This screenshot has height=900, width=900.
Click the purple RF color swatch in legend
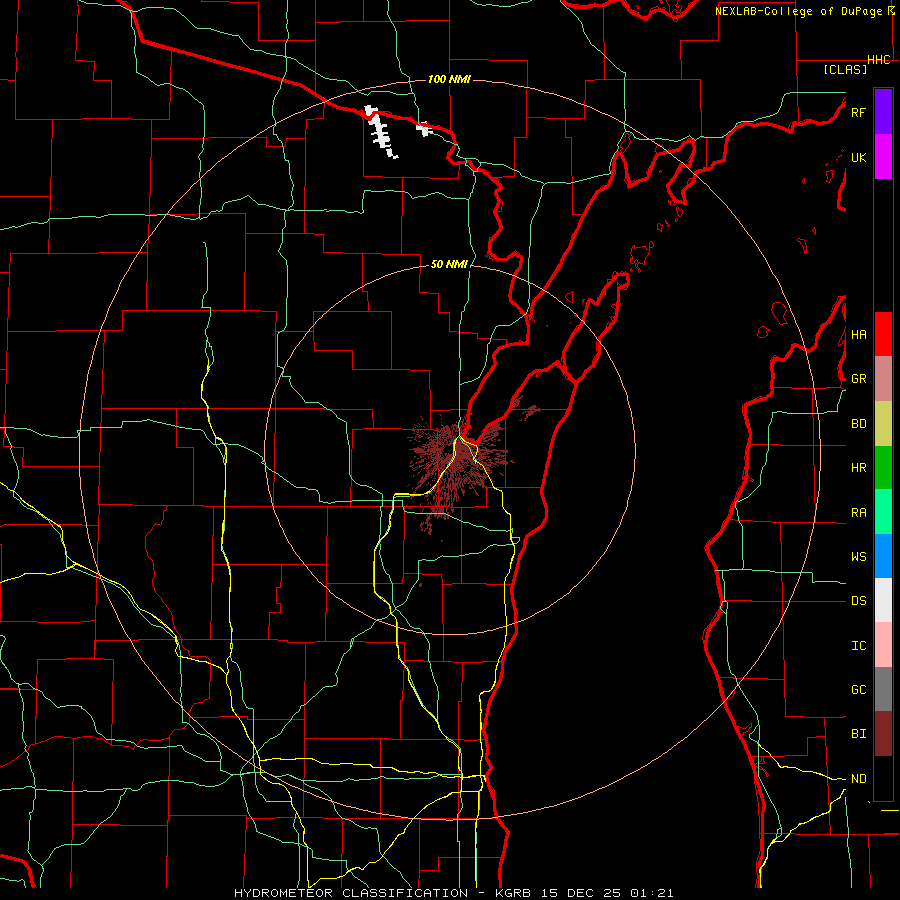883,112
